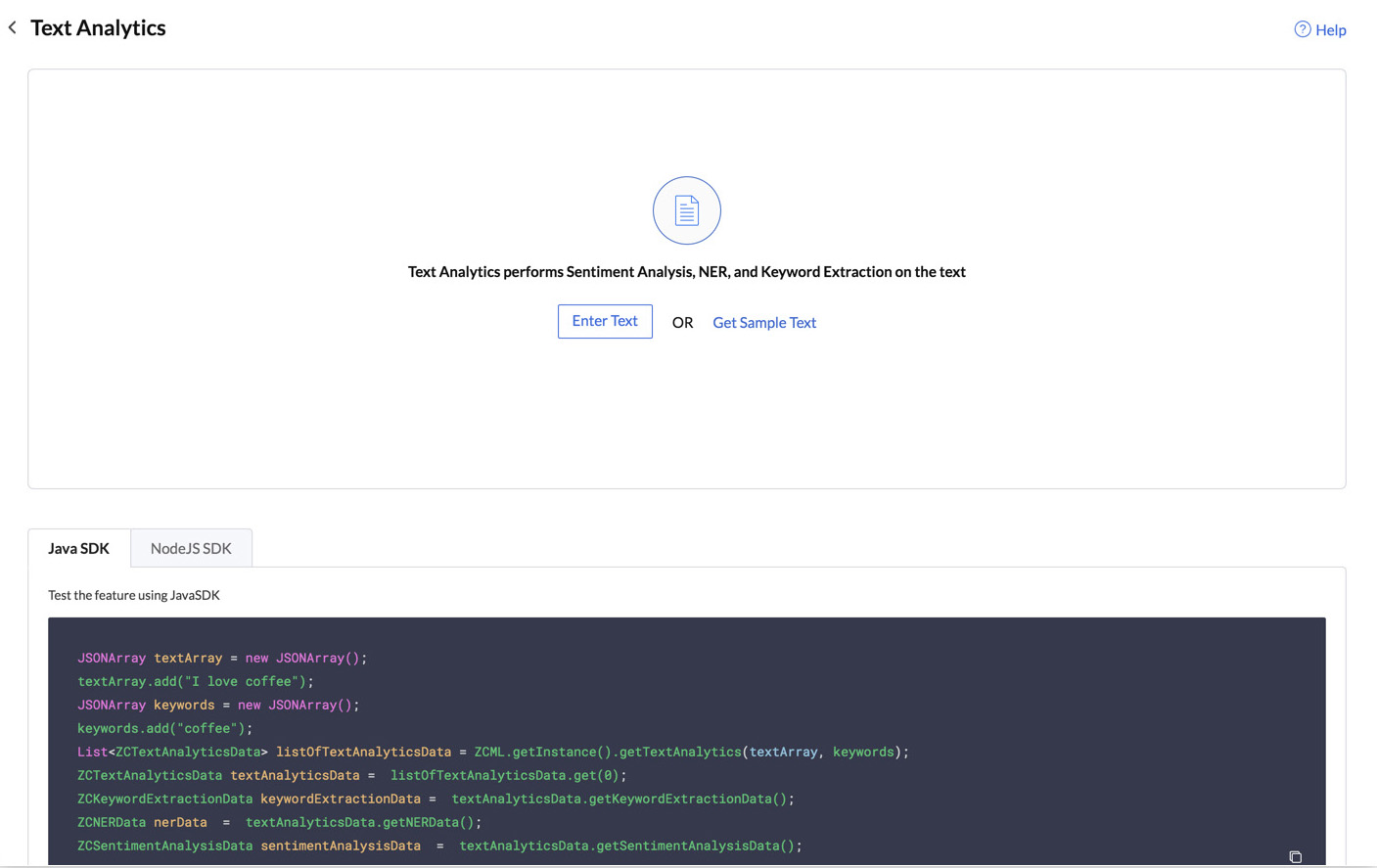Click the keywords.add("coffee") code line
1377x868 pixels.
pos(165,727)
